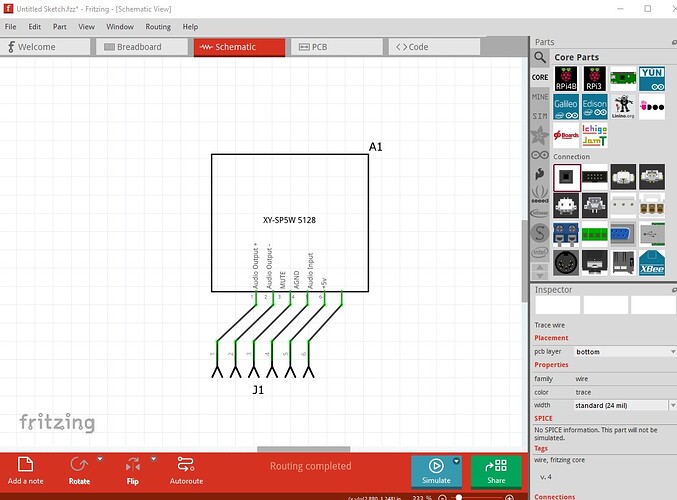Open the Help menu

click(x=190, y=27)
